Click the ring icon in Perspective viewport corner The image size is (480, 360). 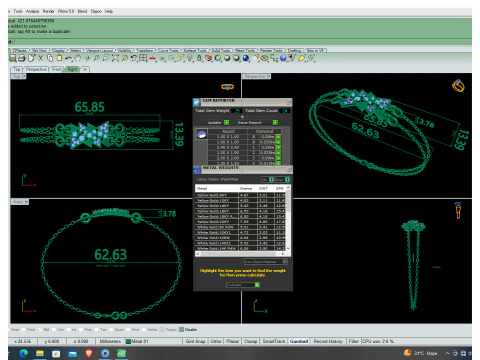click(458, 85)
